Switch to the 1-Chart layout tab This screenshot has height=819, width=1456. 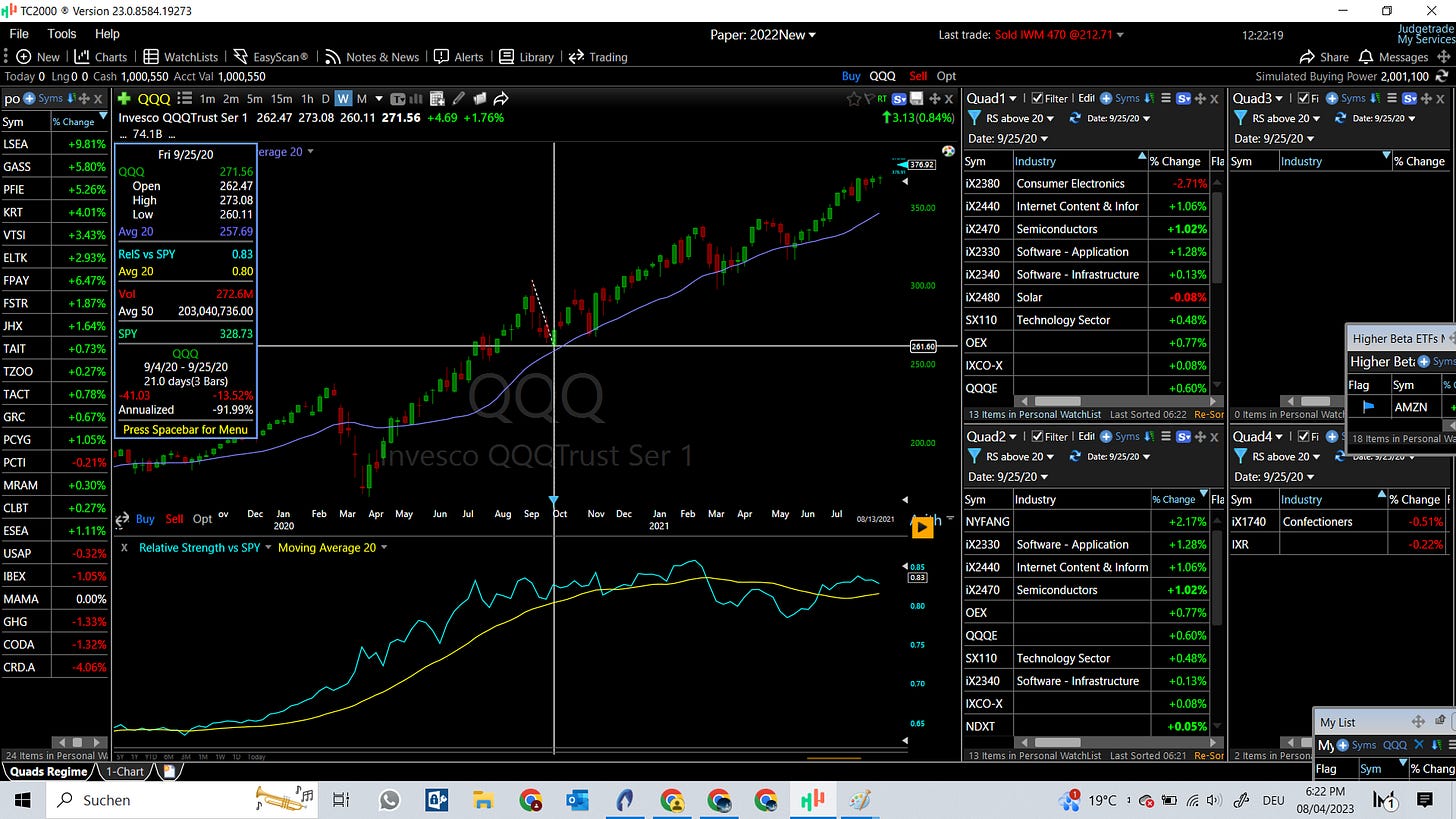tap(125, 771)
